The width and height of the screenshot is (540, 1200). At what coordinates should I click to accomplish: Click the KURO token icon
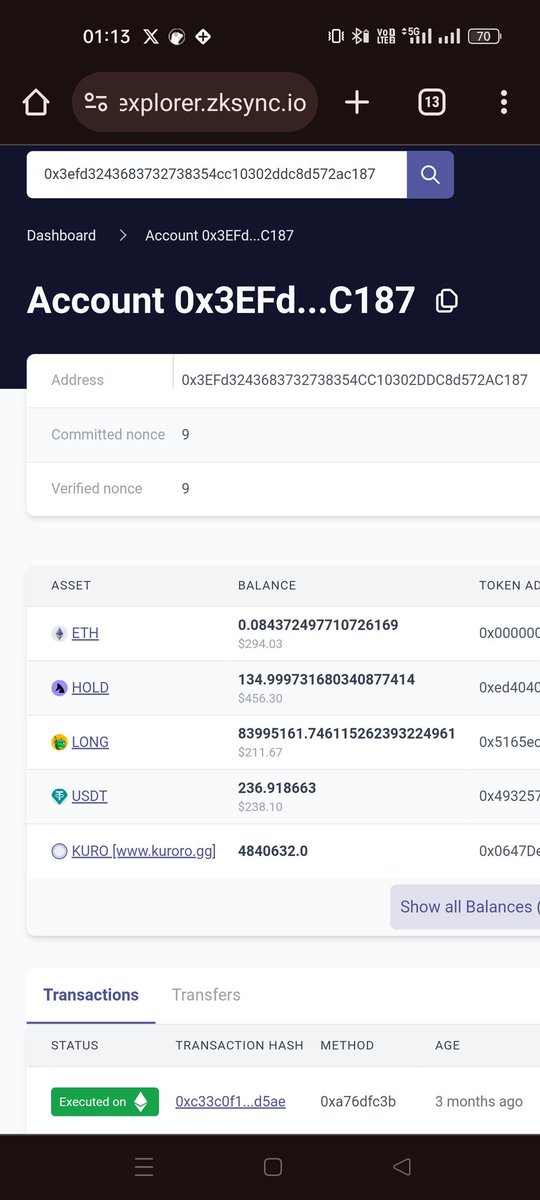59,851
